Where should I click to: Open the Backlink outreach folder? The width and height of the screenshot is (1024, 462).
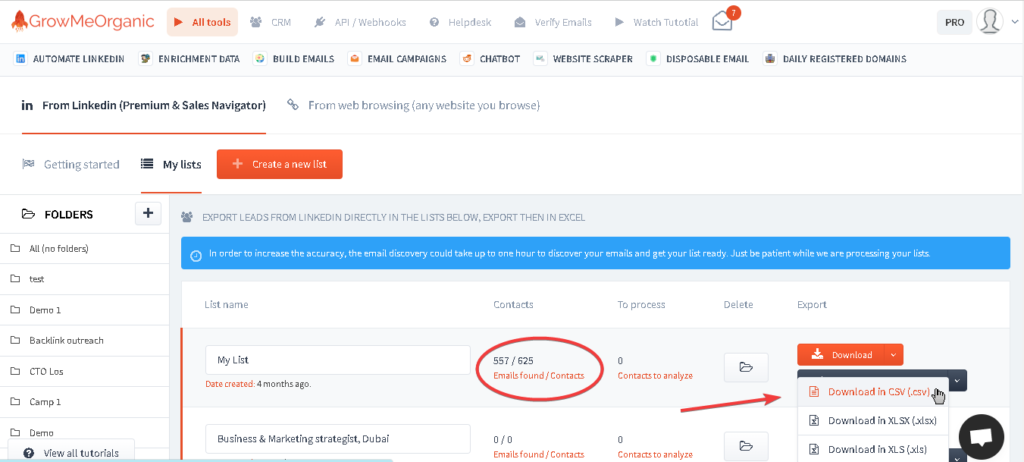tap(84, 340)
